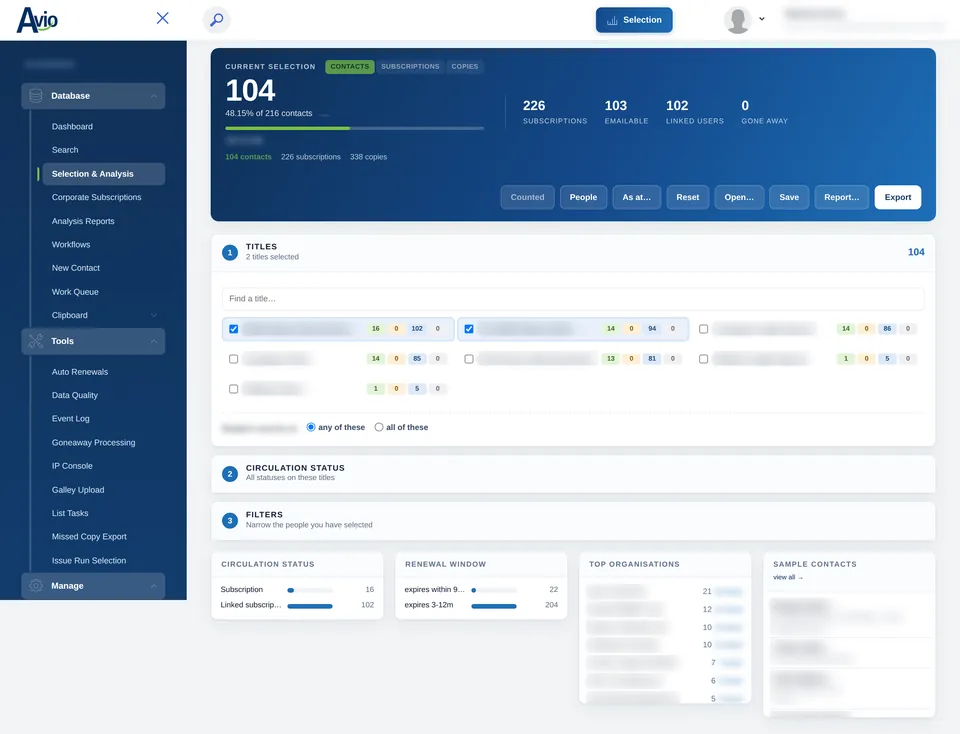Screen dimensions: 960x734
Task: Close the sidebar with the X icon
Action: (162, 18)
